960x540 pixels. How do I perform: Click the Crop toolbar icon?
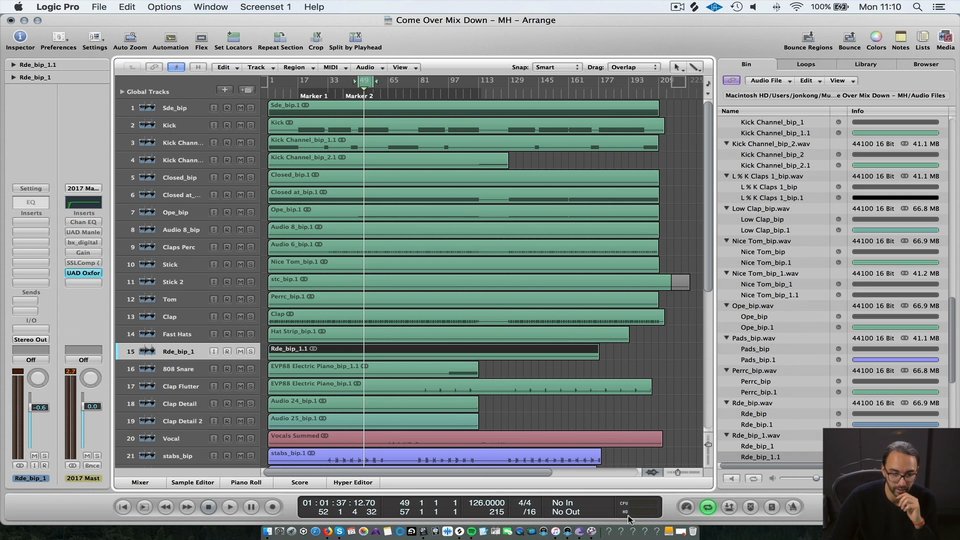coord(316,37)
